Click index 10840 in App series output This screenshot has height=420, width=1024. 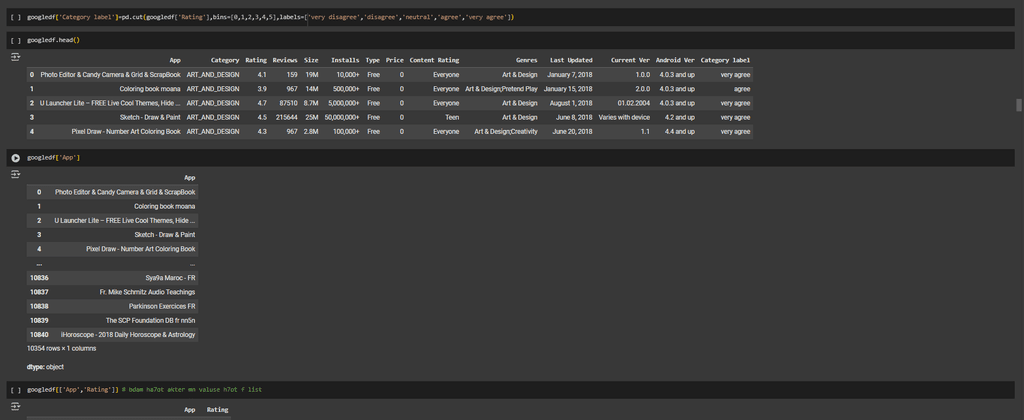point(39,335)
